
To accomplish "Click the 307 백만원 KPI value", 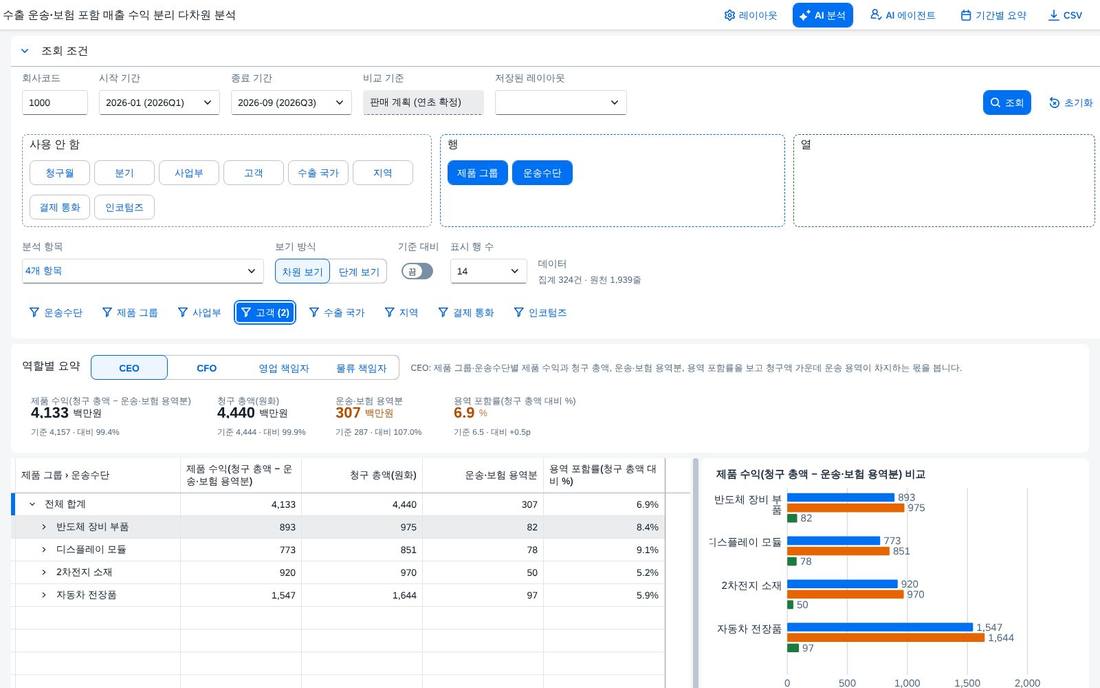I will pos(364,413).
